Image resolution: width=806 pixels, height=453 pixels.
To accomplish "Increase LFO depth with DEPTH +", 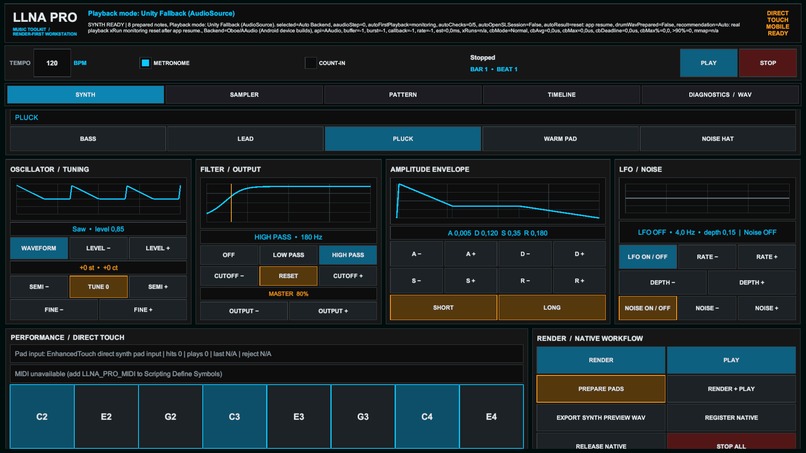I will tap(752, 282).
